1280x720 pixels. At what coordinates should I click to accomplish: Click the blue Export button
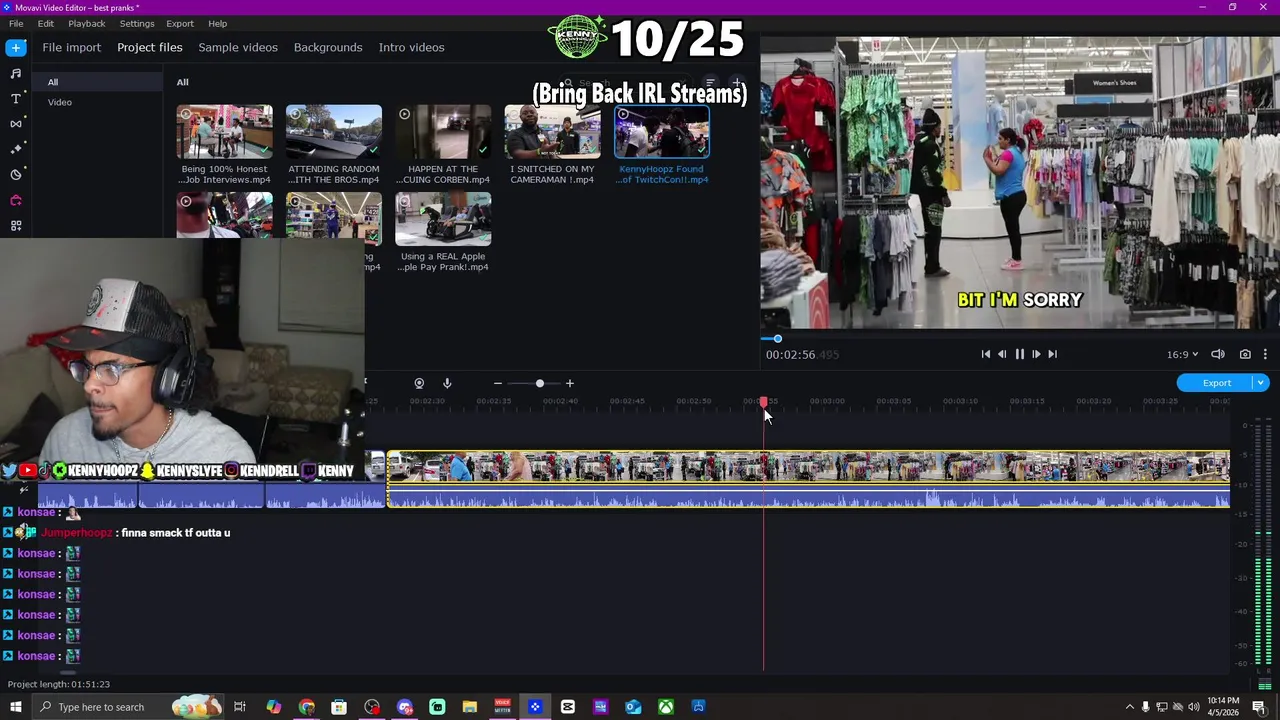tap(1216, 383)
